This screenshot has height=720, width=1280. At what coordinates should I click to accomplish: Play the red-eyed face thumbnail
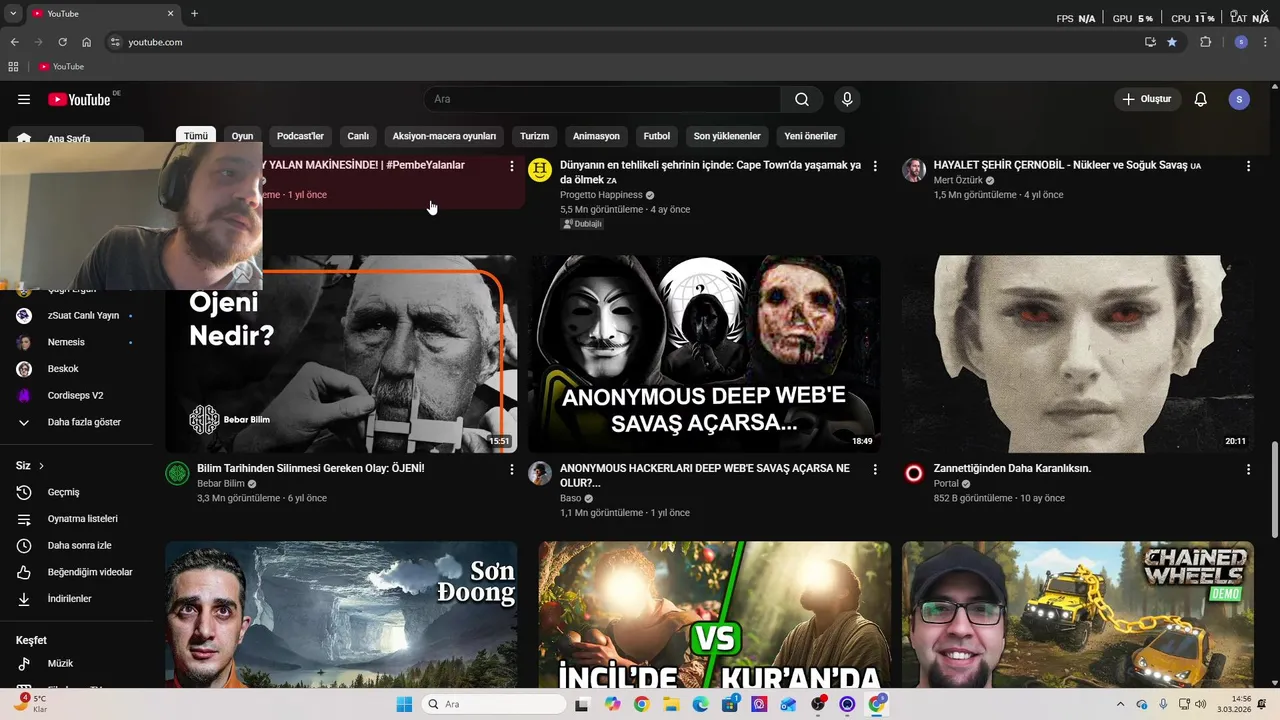tap(1078, 354)
